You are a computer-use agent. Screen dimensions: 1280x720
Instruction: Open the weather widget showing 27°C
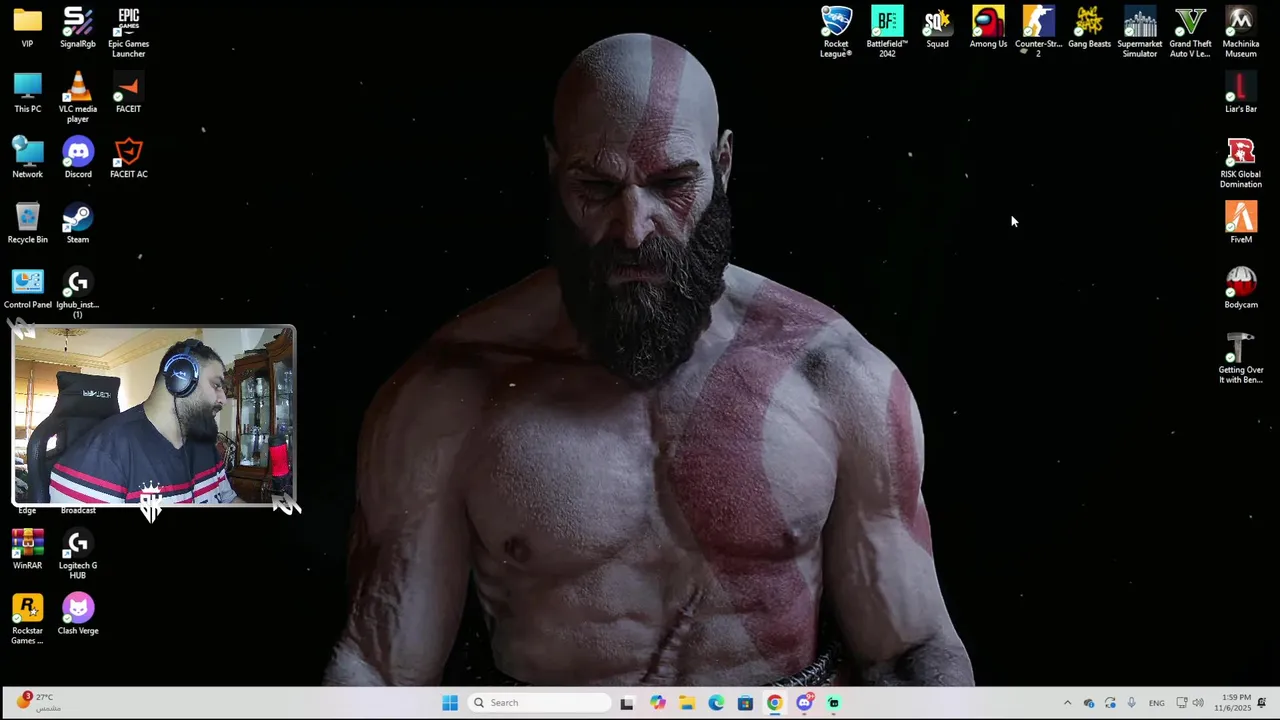point(38,702)
